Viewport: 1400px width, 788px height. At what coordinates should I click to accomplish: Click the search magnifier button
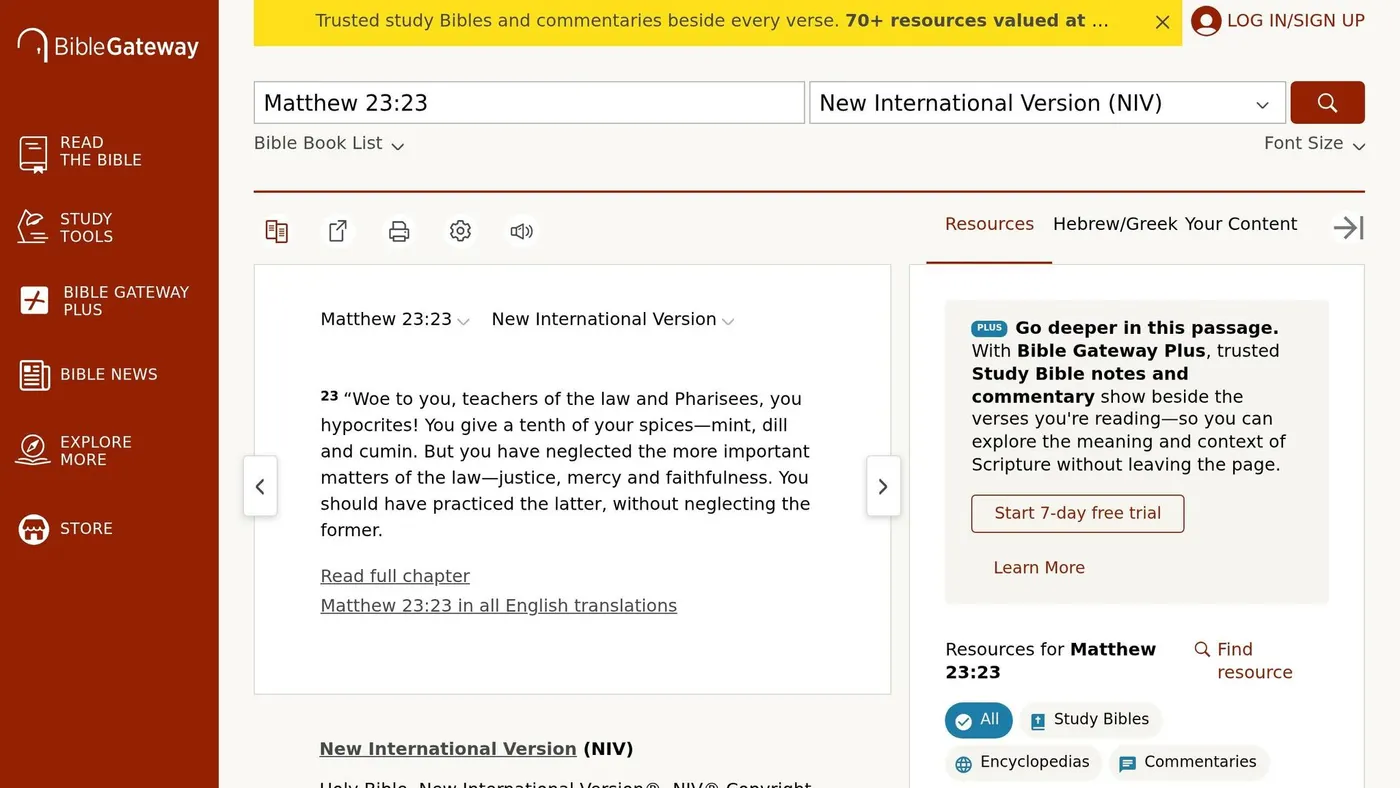[1327, 103]
